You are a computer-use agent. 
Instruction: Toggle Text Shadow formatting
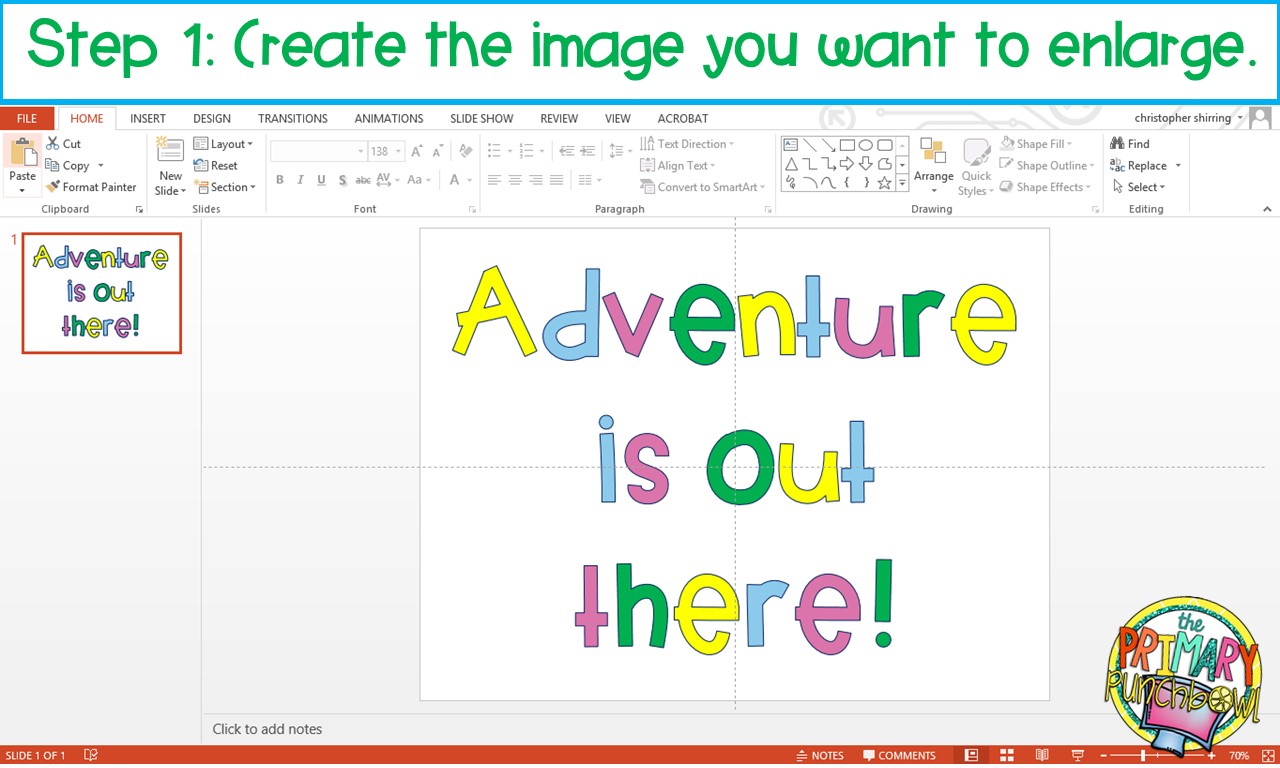343,180
